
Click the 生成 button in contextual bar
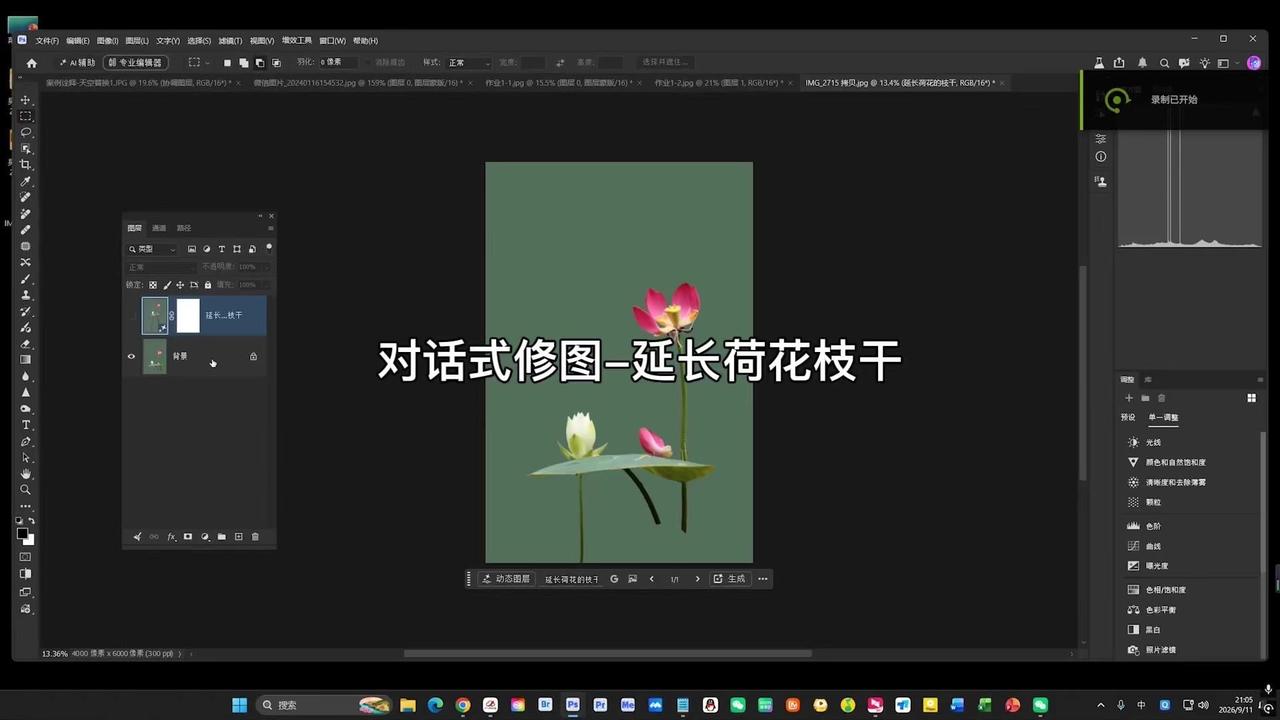point(730,579)
